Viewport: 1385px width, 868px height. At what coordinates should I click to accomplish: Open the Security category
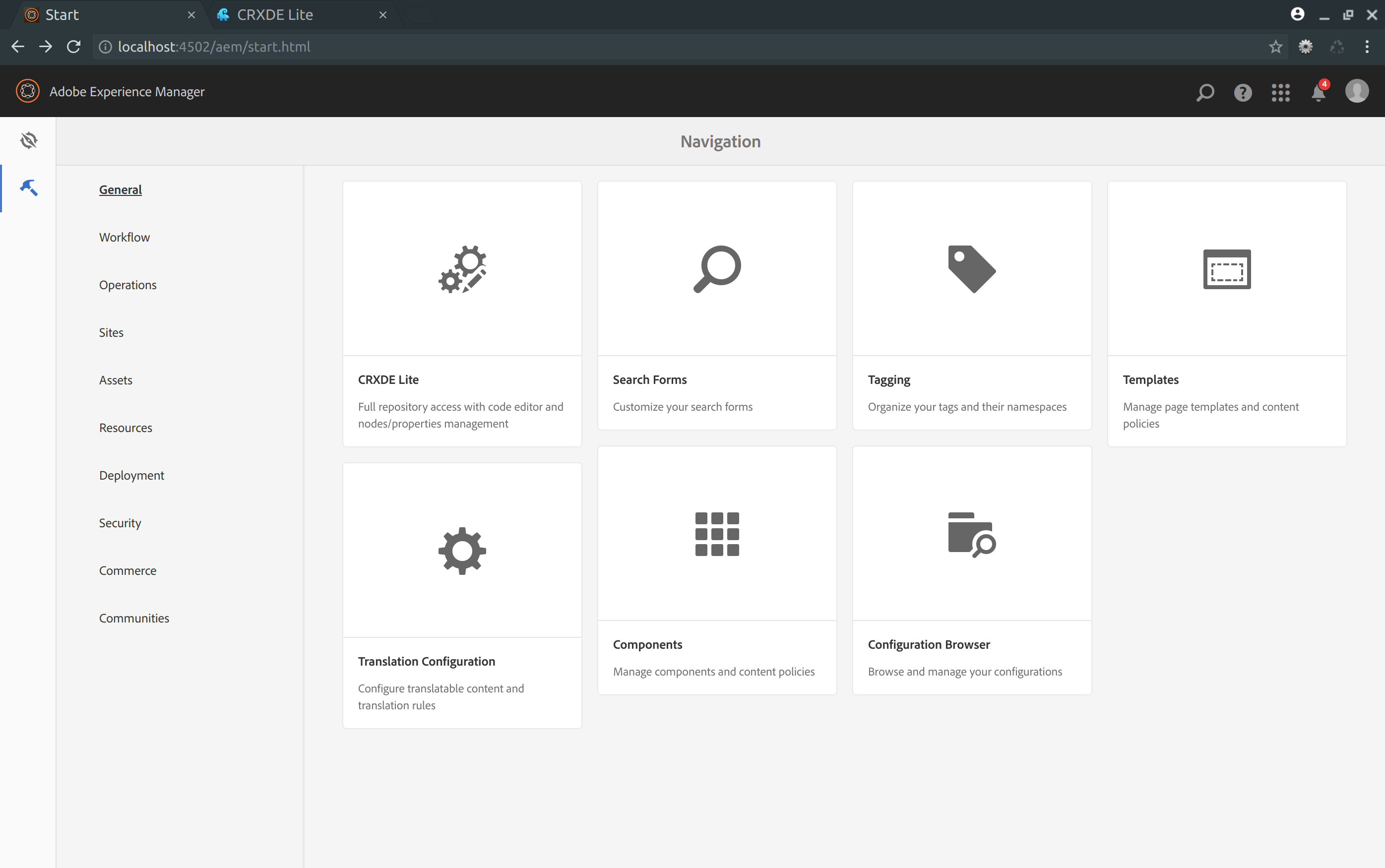[120, 523]
